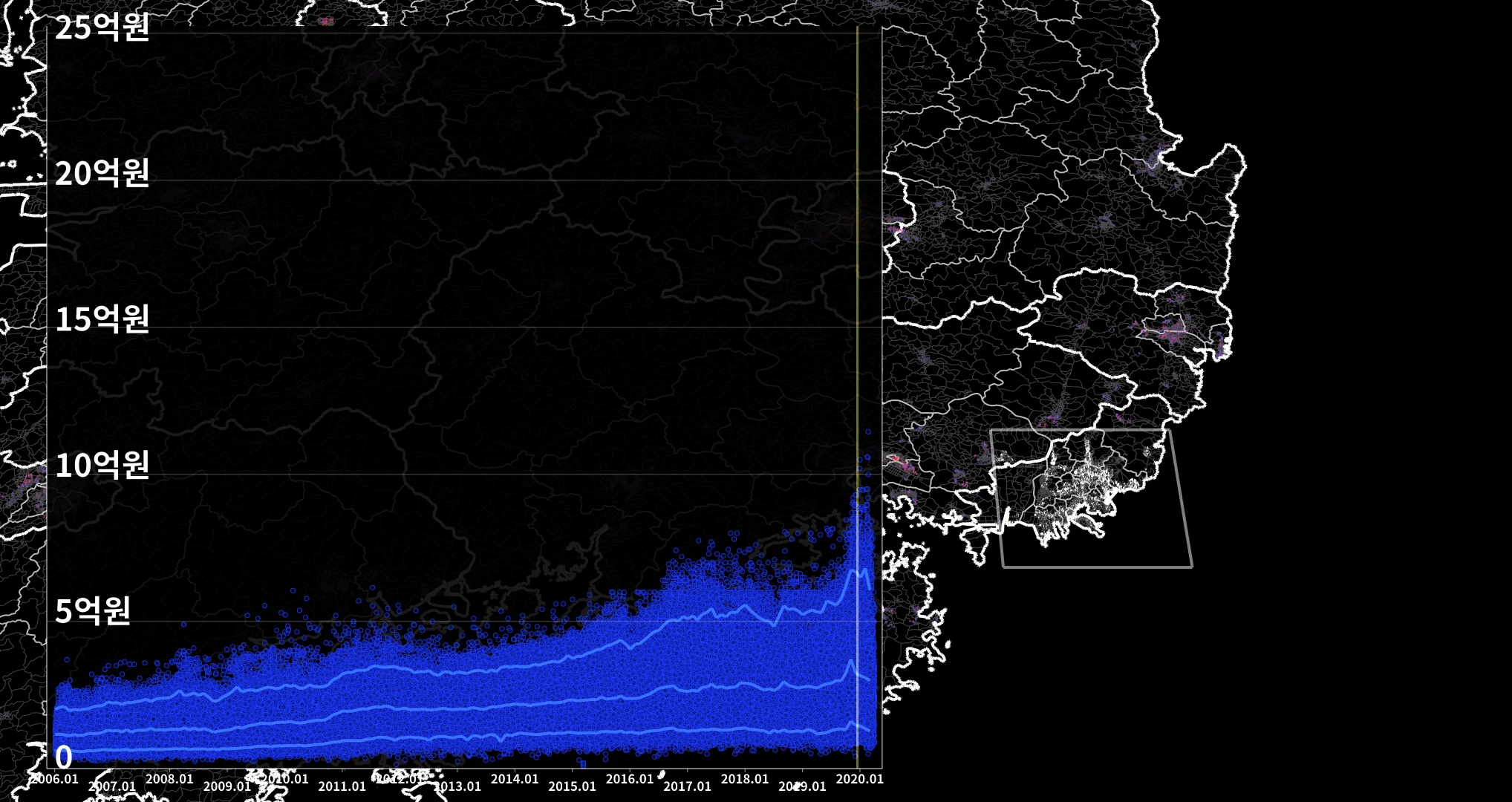This screenshot has width=1512, height=802.
Task: Click the 25억원 y-axis label
Action: (x=102, y=28)
